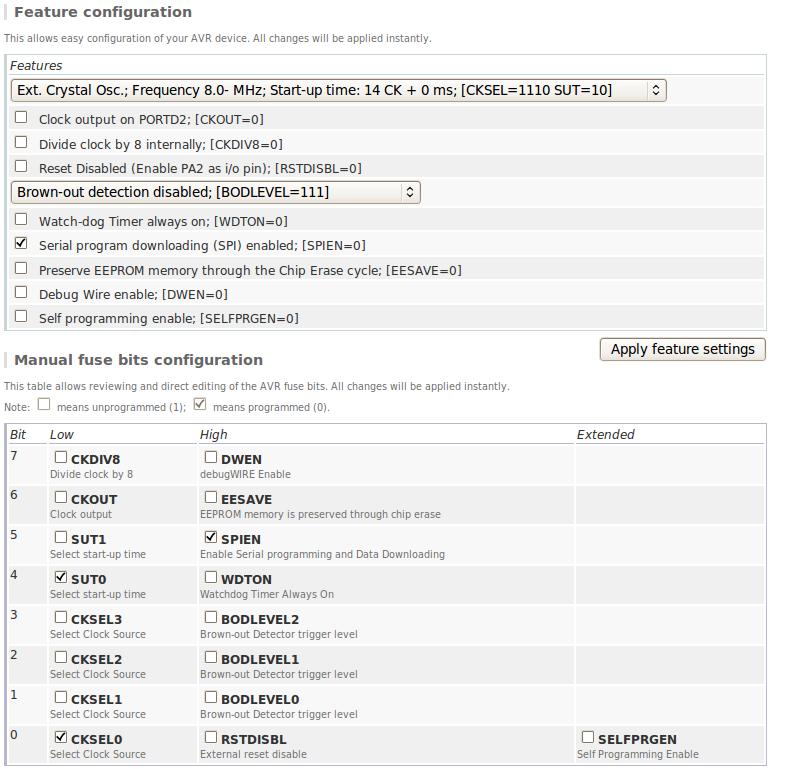Toggle the SPIEN high fuse bit
The image size is (804, 769).
pos(211,538)
